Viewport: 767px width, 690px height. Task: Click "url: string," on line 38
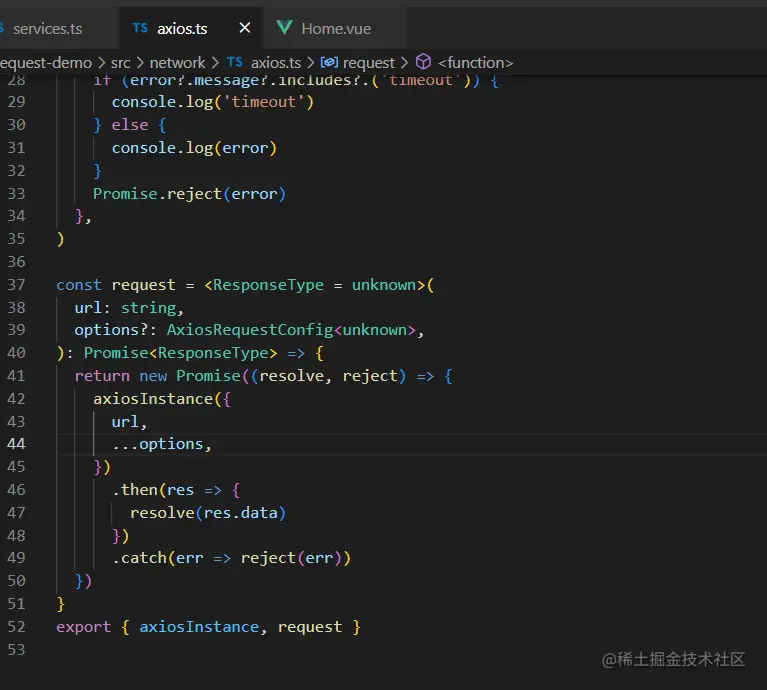[x=129, y=308]
